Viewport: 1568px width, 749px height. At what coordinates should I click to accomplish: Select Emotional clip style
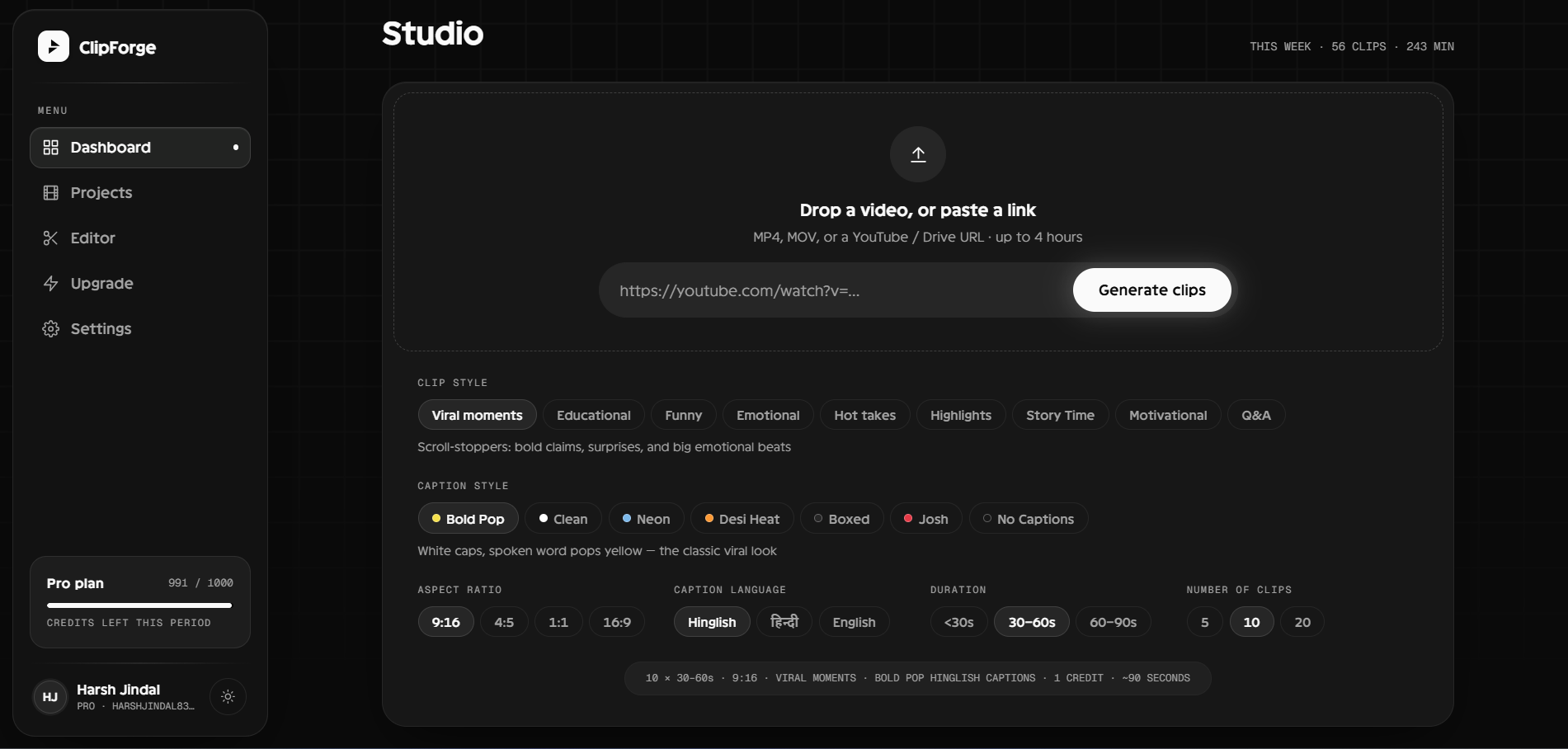768,415
